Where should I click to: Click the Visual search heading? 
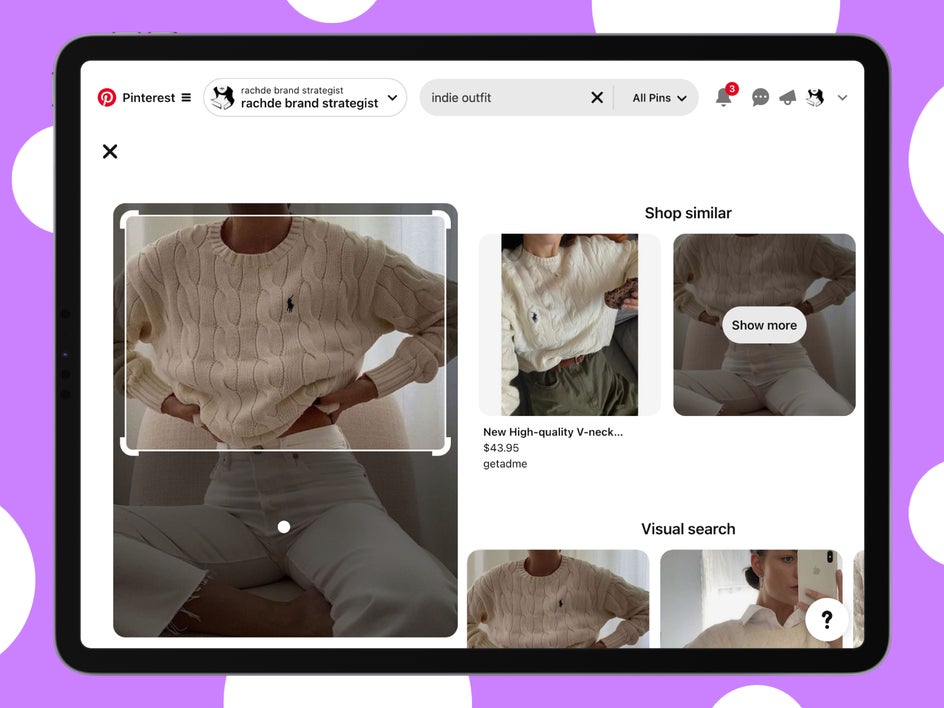coord(688,529)
